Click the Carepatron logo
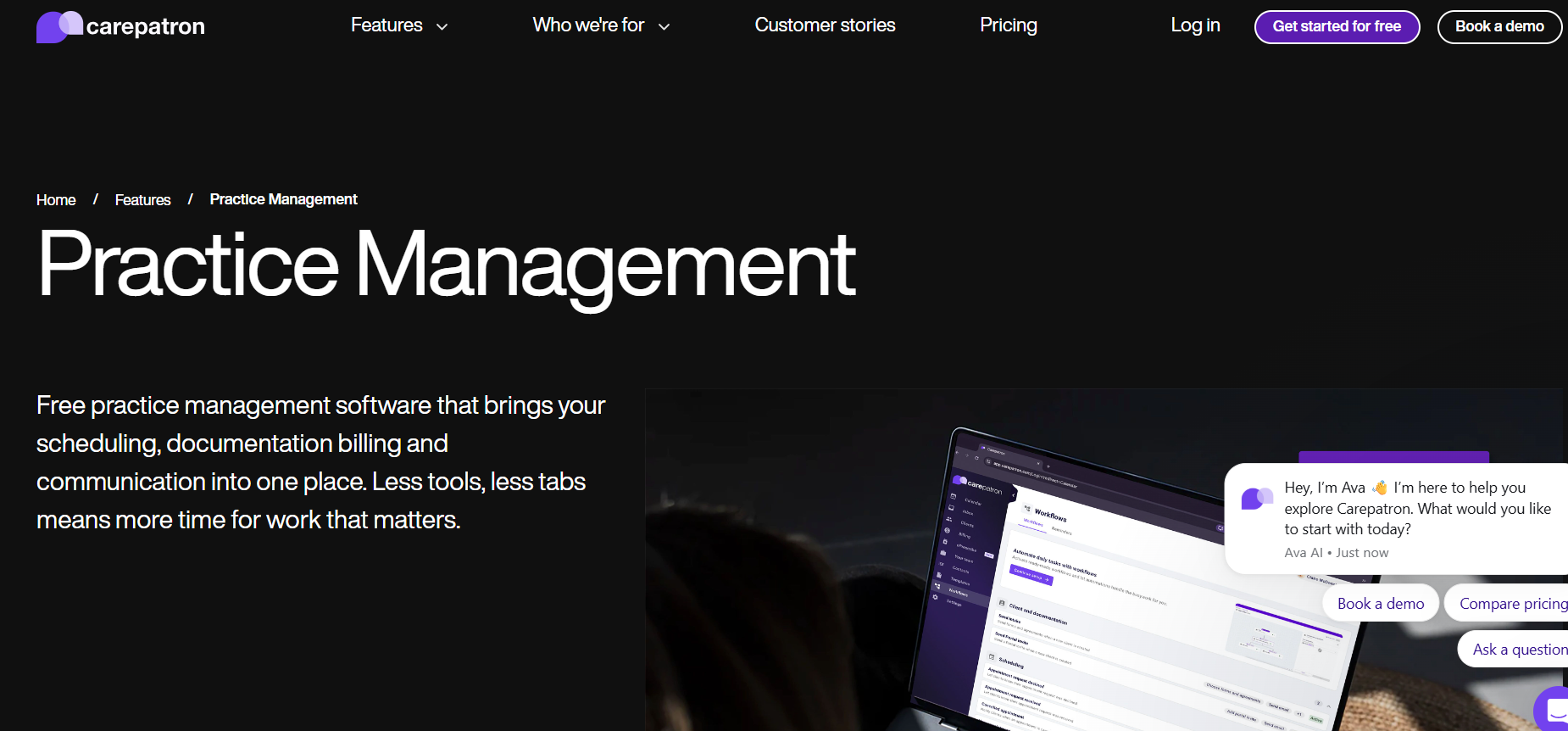Image resolution: width=1568 pixels, height=731 pixels. (x=120, y=26)
